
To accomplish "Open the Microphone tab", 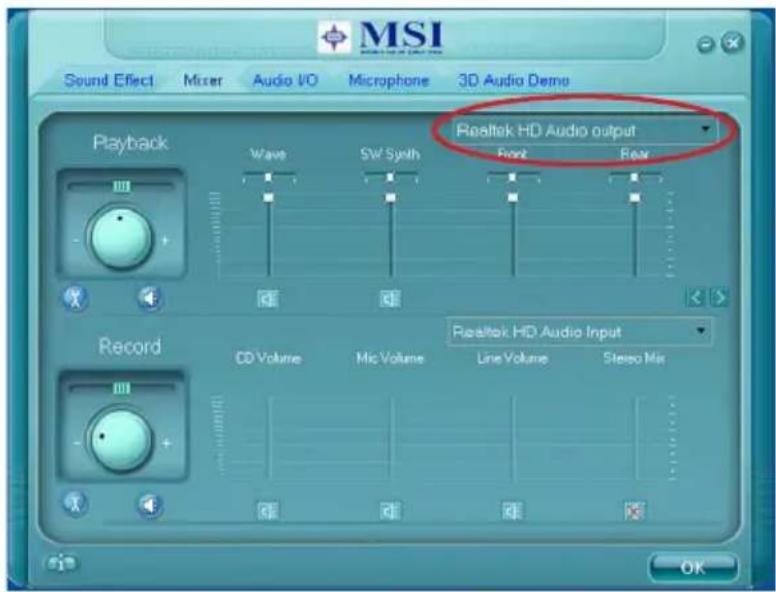I will tap(388, 80).
